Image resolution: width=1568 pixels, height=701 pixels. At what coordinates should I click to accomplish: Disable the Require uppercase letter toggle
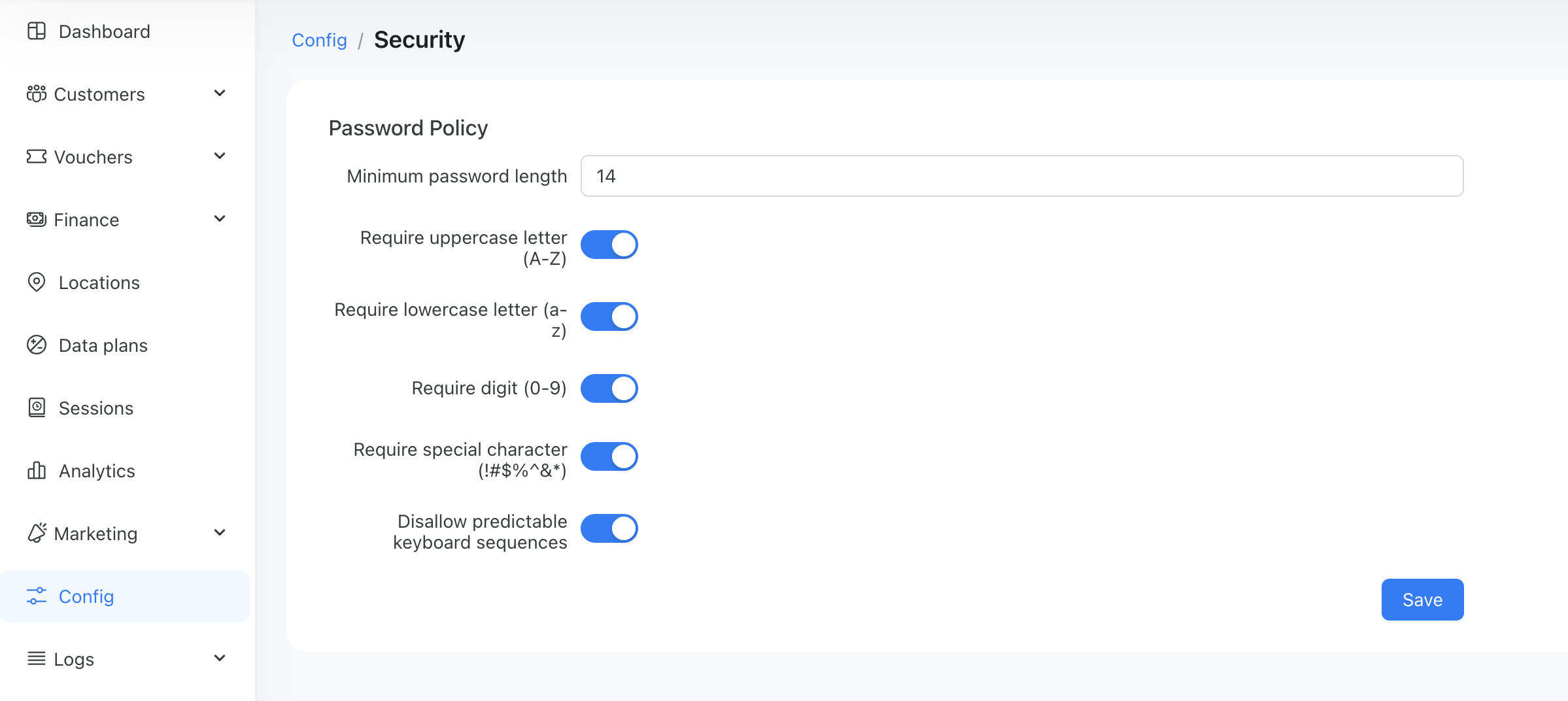(x=609, y=245)
